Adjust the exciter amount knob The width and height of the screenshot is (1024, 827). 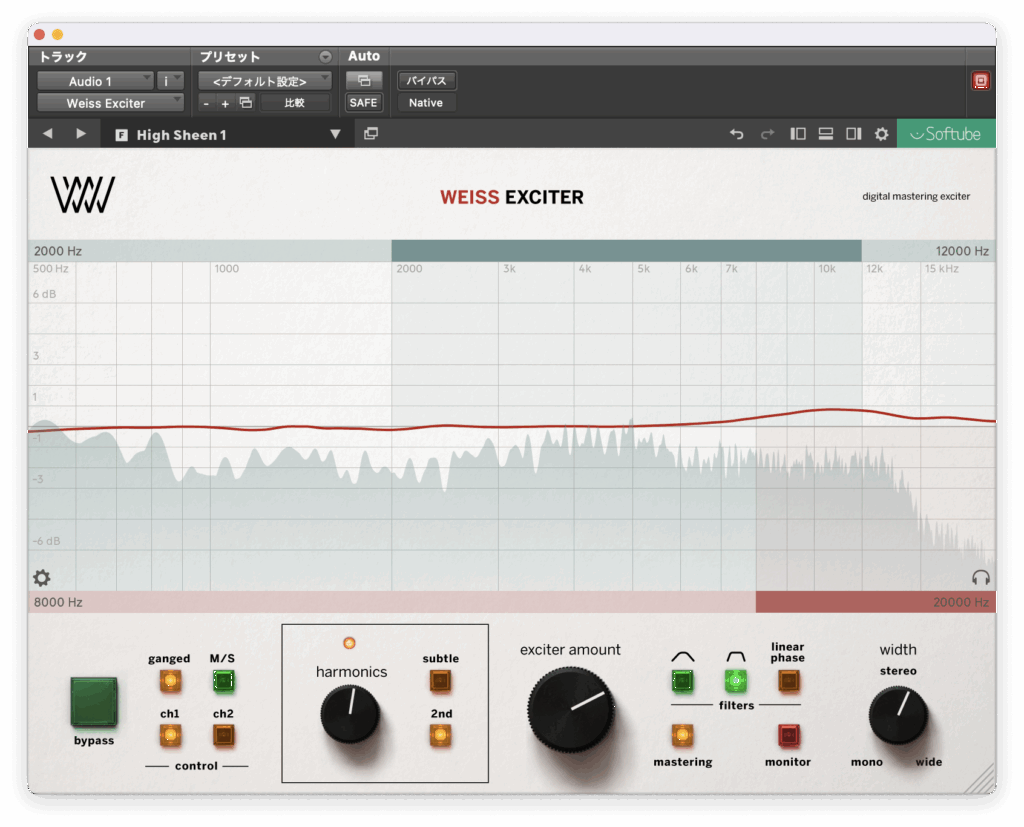(571, 709)
